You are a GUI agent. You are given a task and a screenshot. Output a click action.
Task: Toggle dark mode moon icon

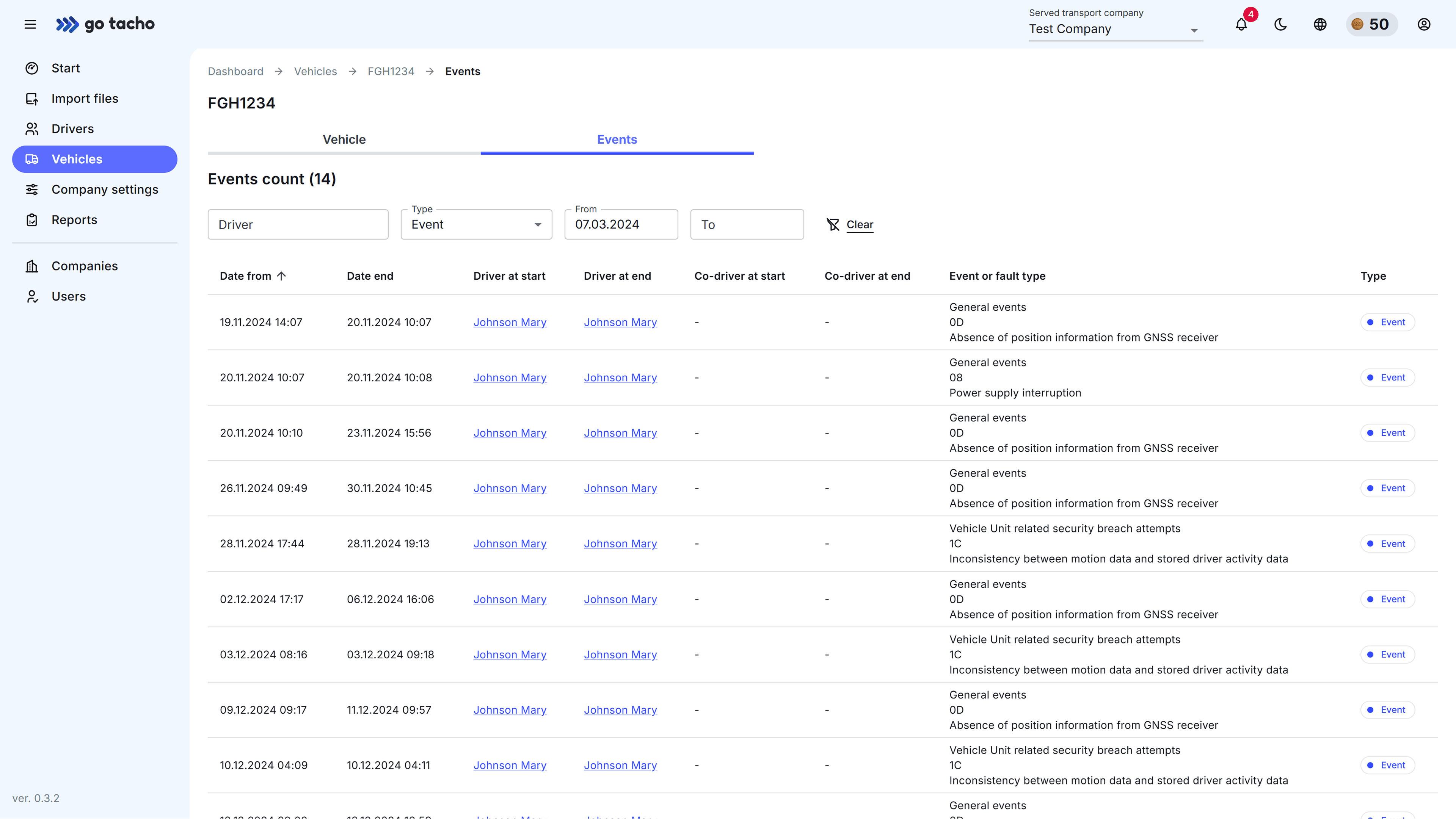pos(1281,24)
